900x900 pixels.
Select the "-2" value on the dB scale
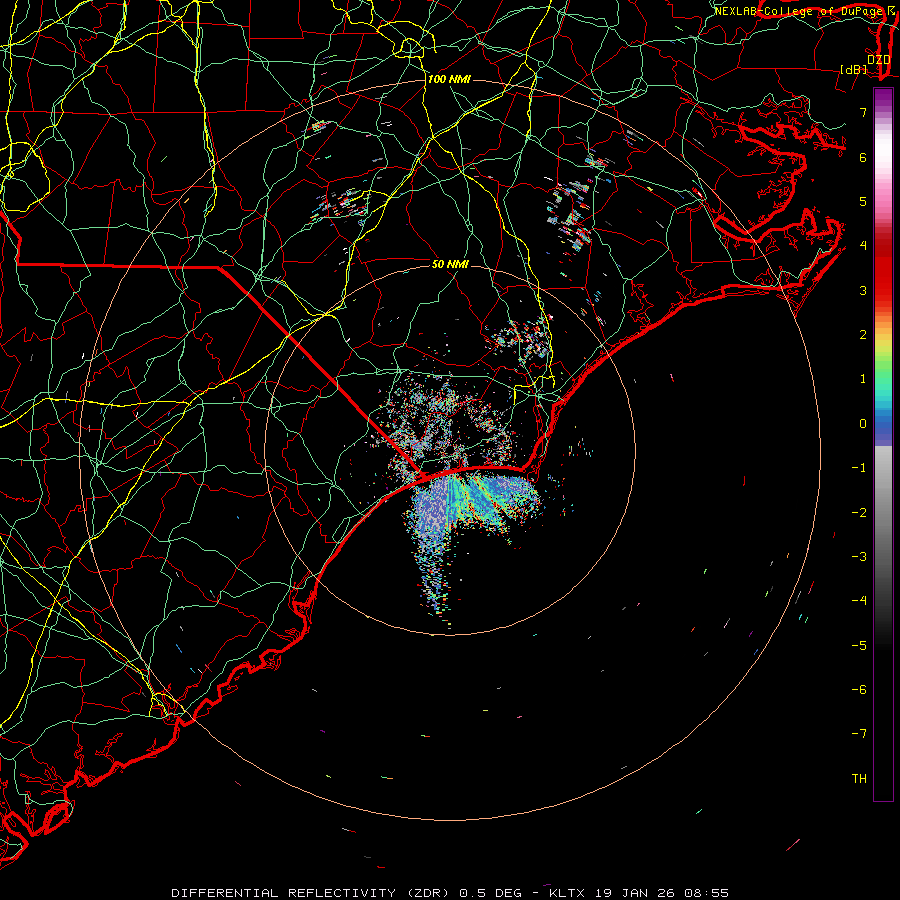pos(859,513)
